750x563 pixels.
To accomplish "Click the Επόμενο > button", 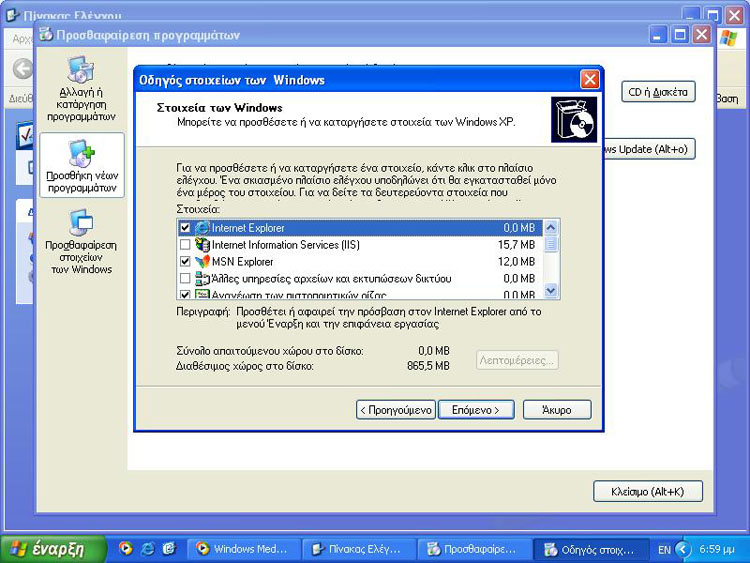I will [x=476, y=410].
